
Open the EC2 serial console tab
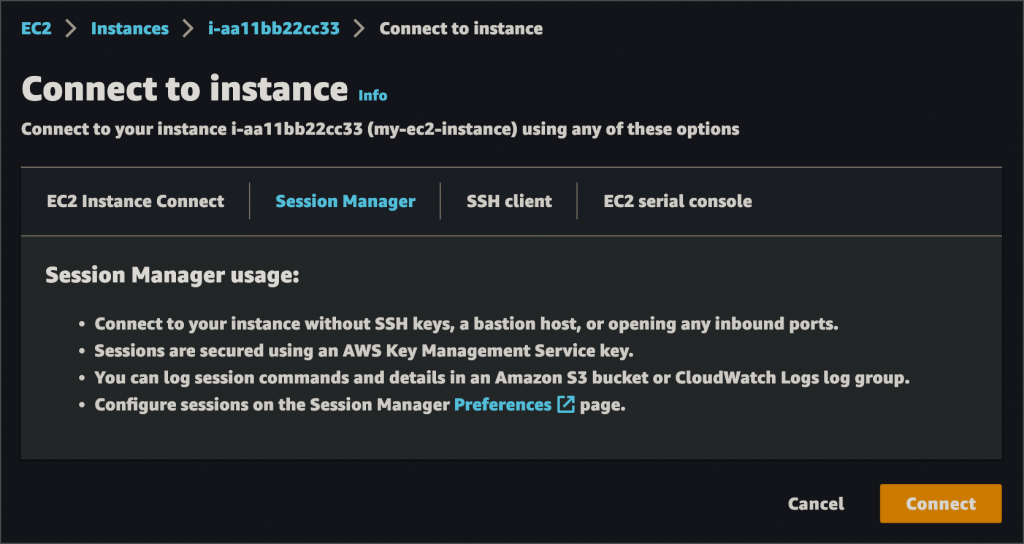[678, 201]
